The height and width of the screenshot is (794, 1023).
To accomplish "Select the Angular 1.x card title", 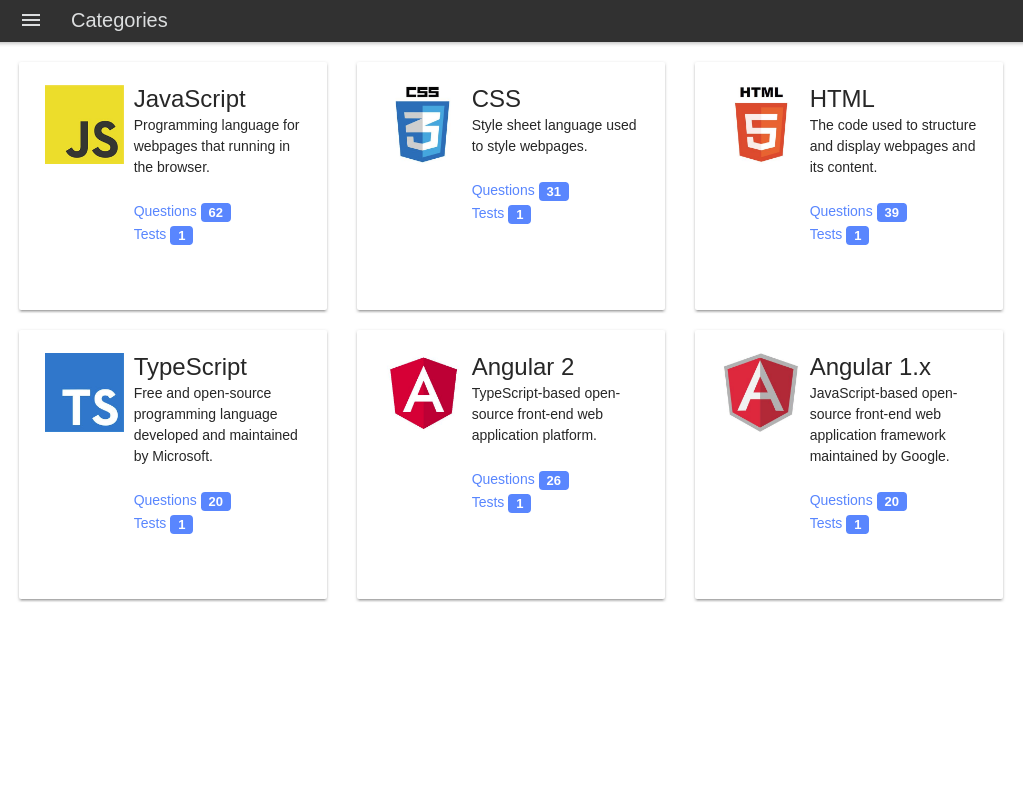I will tap(870, 367).
